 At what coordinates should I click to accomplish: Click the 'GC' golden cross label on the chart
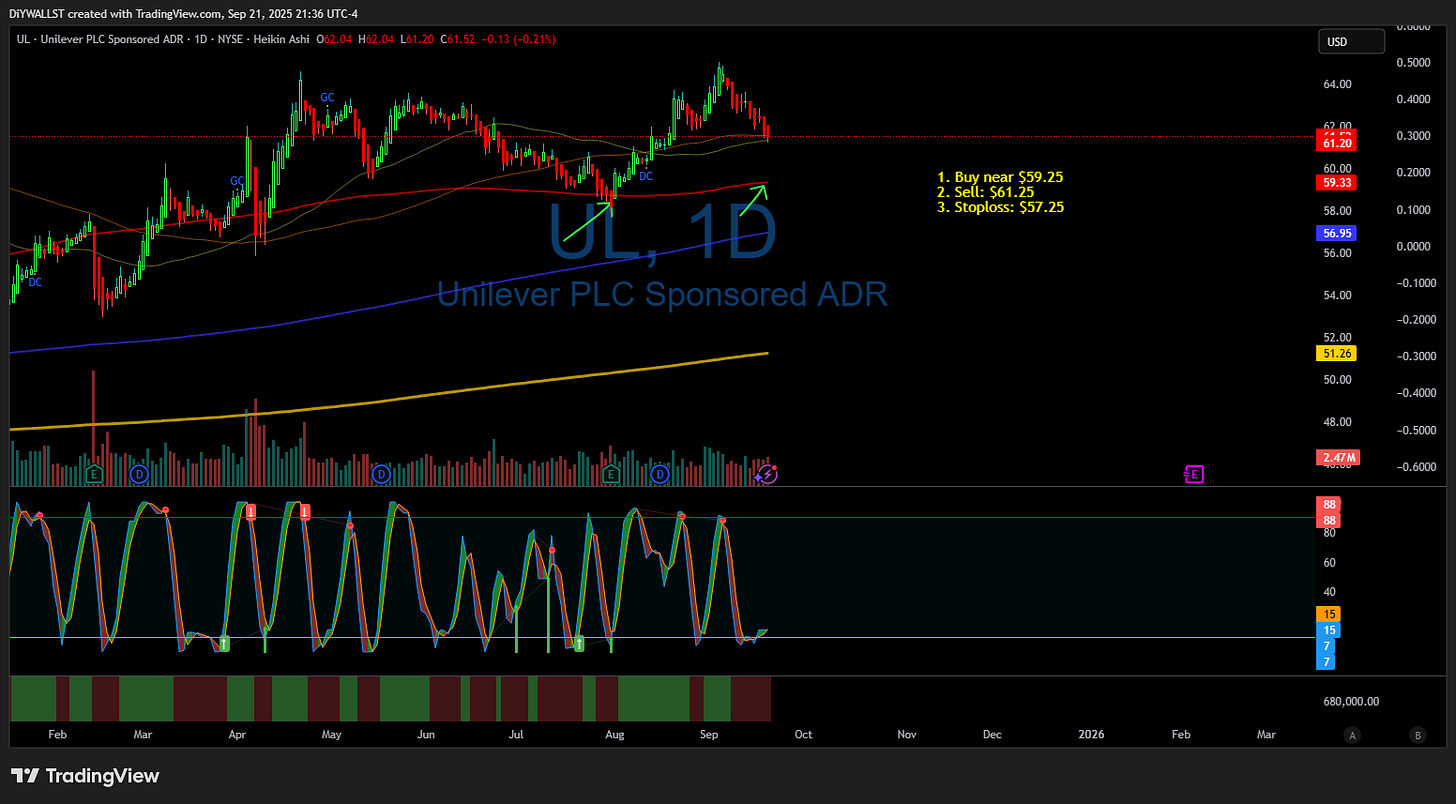tap(325, 97)
